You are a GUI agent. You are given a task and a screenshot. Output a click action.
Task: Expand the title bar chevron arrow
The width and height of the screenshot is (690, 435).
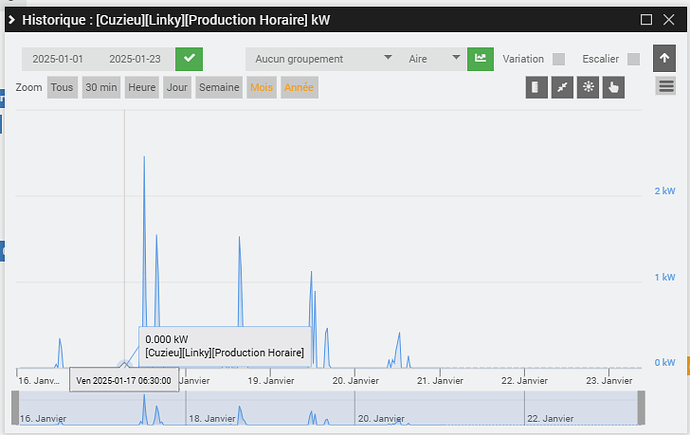point(12,20)
